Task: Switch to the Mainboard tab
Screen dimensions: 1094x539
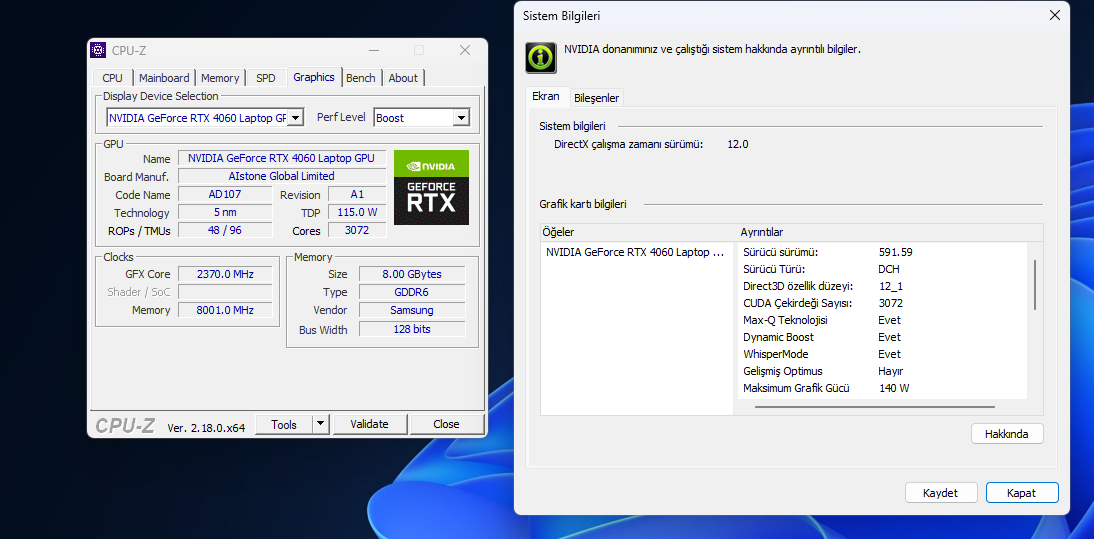Action: 164,78
